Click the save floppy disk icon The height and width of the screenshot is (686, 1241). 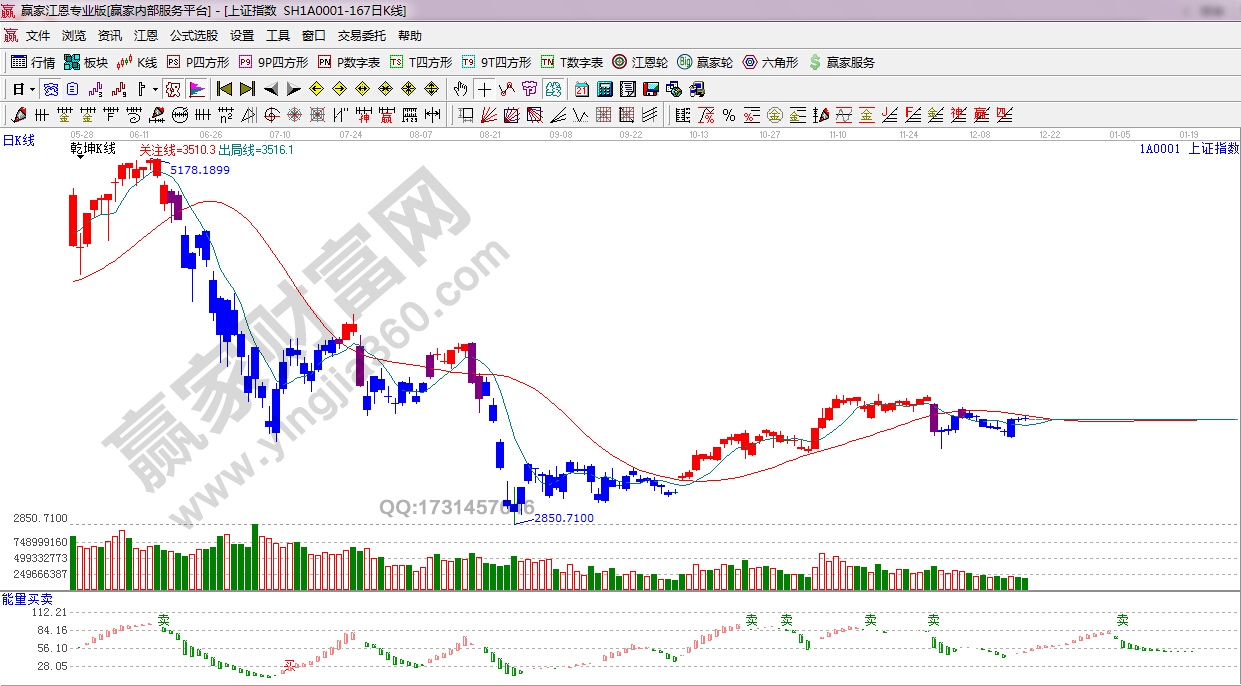pos(651,88)
